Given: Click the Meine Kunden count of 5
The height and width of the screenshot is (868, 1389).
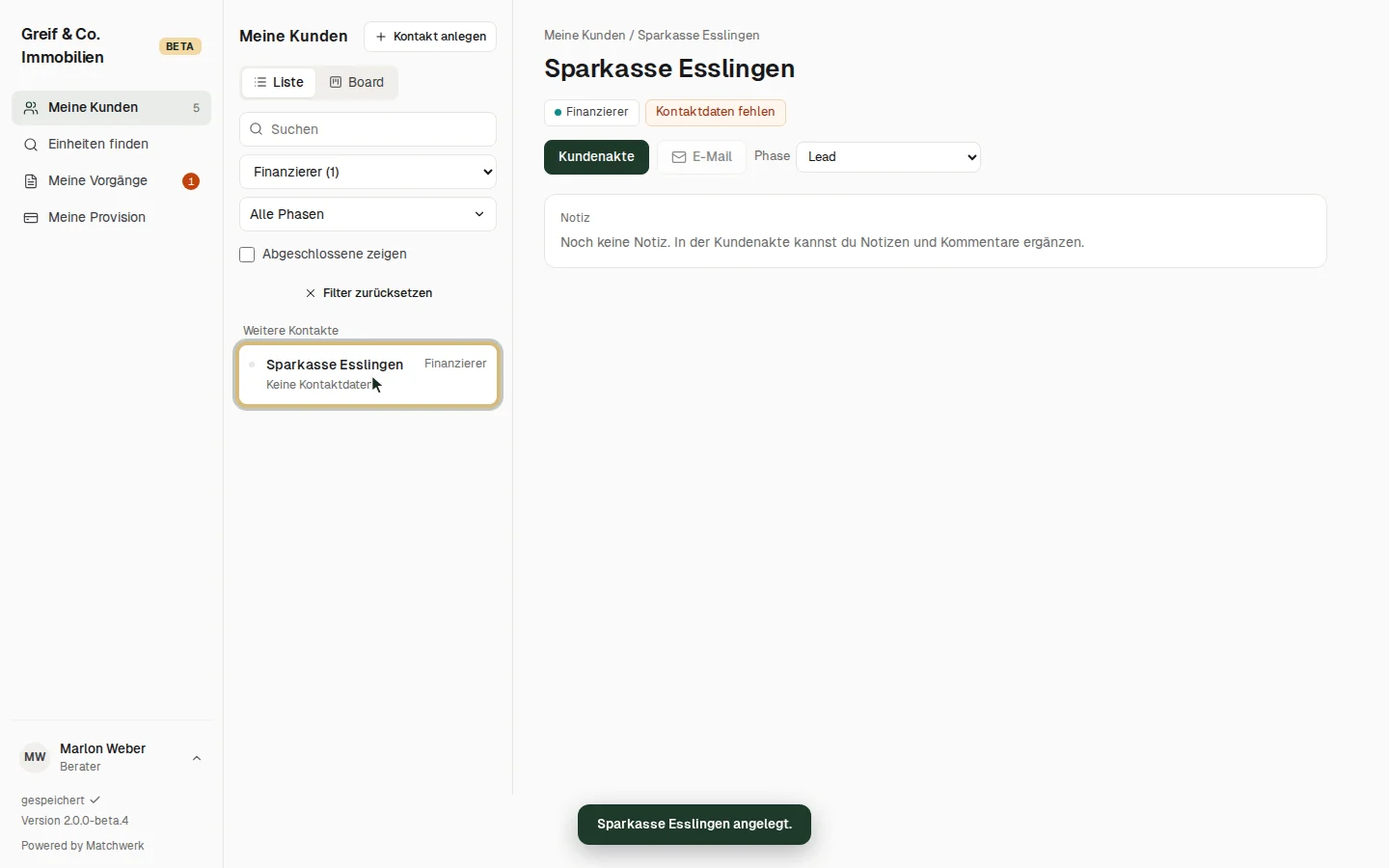Looking at the screenshot, I should (x=196, y=108).
